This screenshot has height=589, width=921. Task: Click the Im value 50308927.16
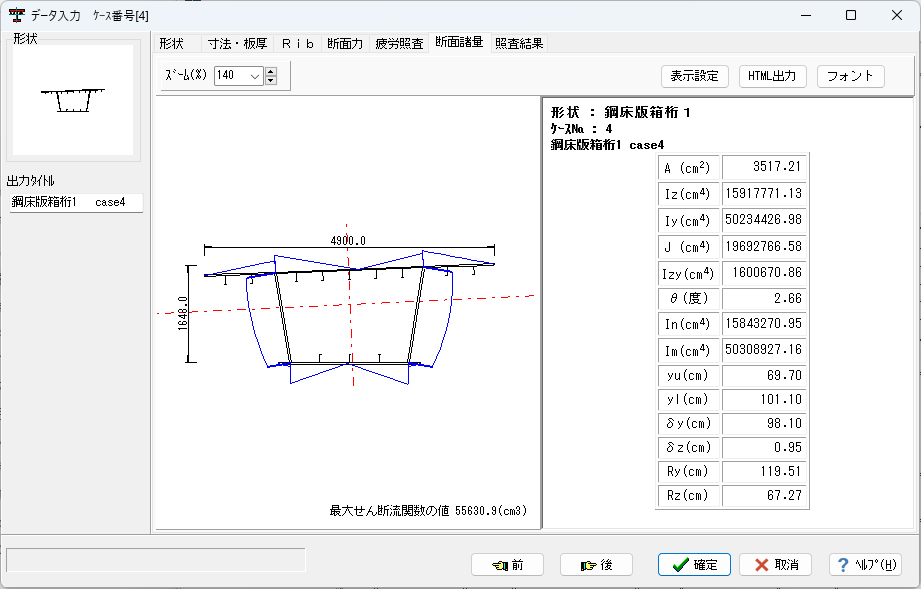[764, 350]
